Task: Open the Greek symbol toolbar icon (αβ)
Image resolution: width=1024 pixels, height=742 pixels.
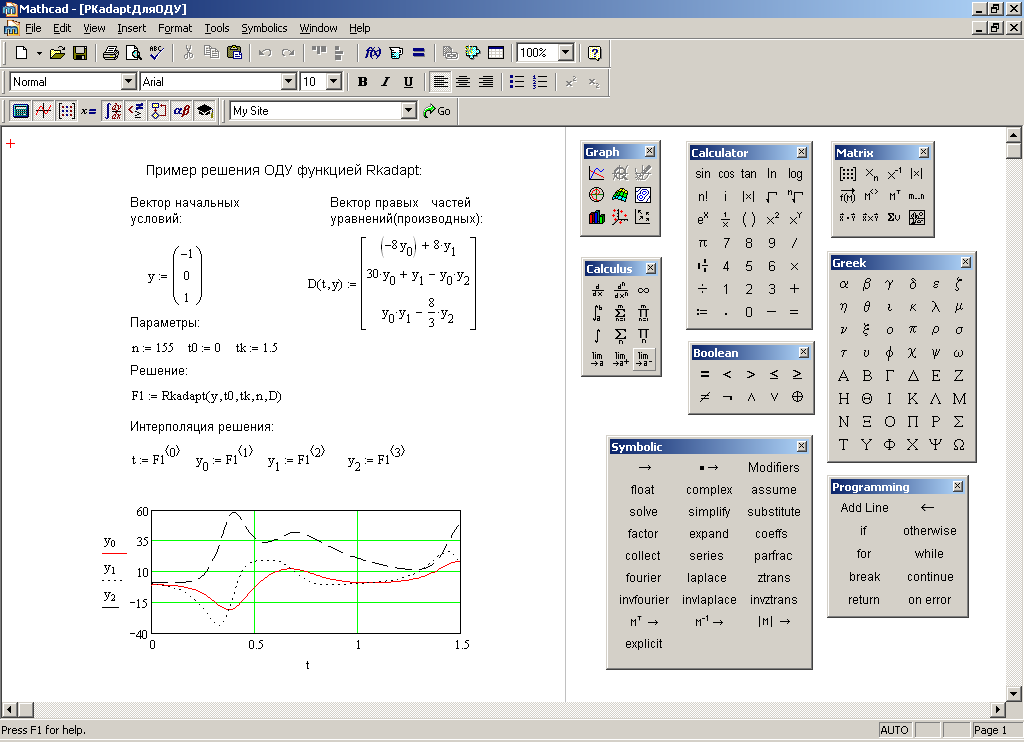Action: (182, 111)
